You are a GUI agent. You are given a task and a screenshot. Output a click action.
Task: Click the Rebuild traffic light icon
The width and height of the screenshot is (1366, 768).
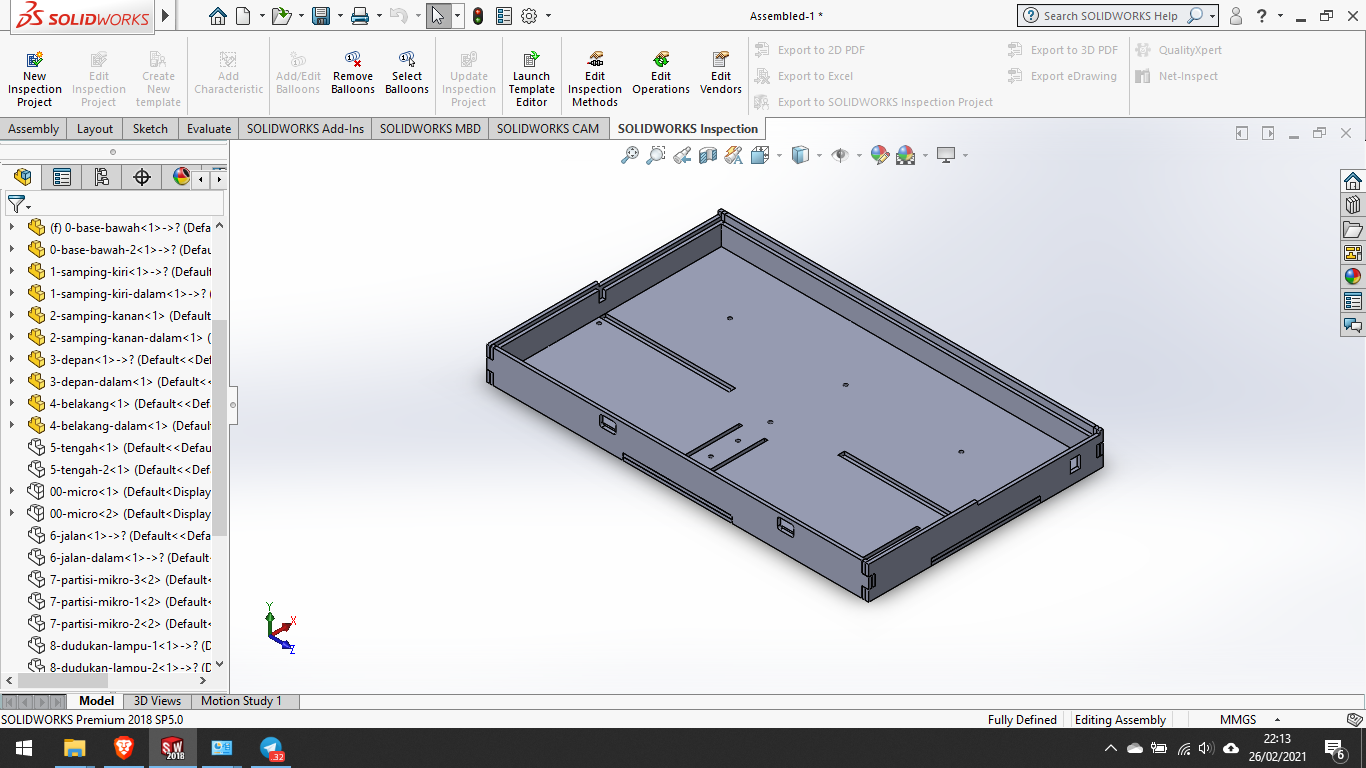coord(478,16)
